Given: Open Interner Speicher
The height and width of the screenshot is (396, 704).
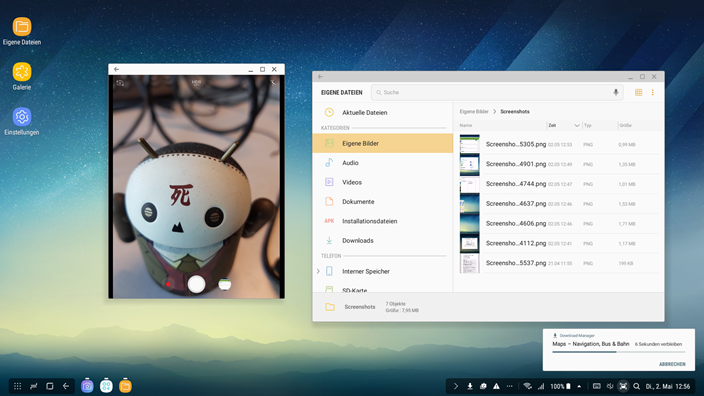Looking at the screenshot, I should [365, 271].
